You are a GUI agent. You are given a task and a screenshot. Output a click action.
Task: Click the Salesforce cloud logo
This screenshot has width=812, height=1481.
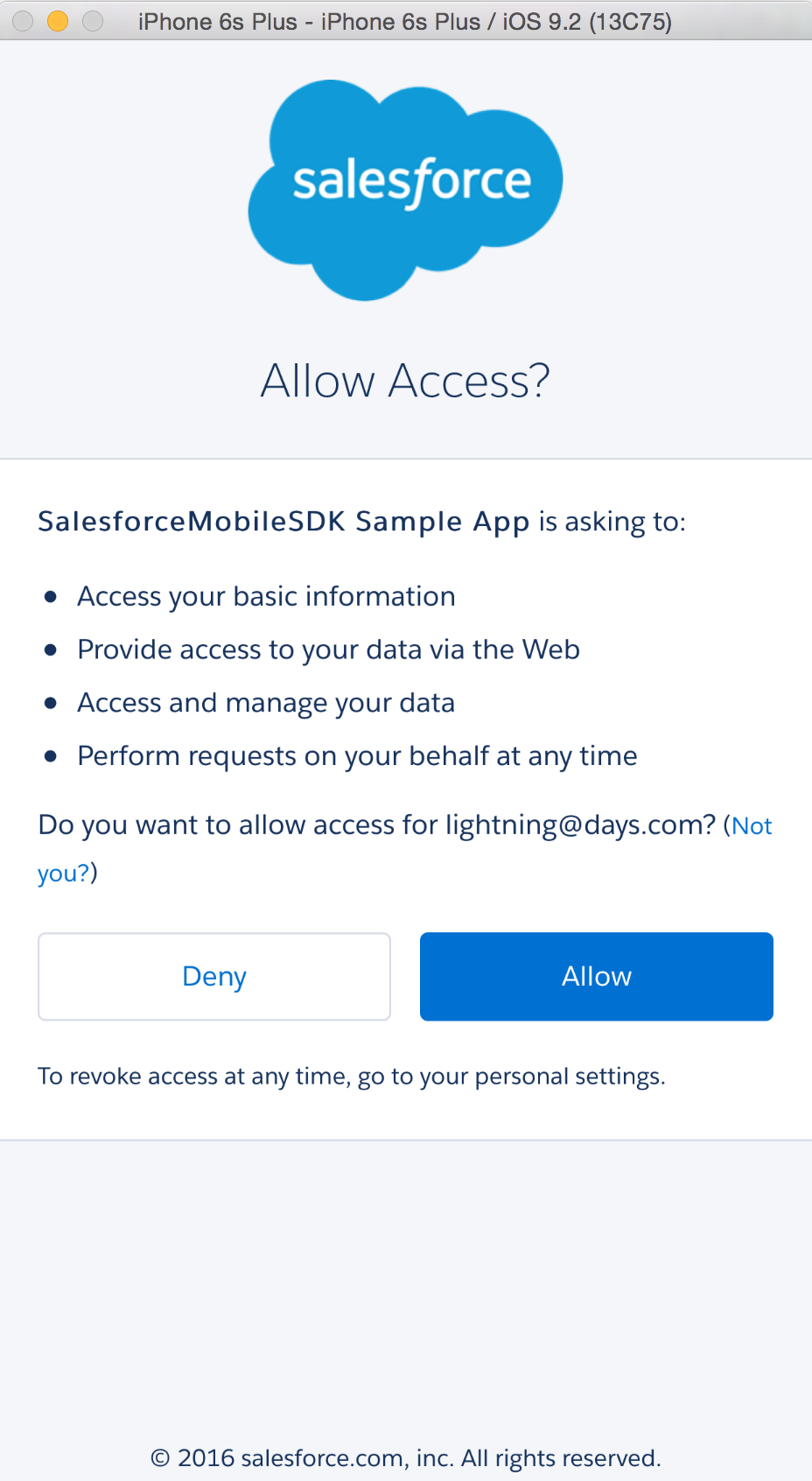(x=405, y=190)
